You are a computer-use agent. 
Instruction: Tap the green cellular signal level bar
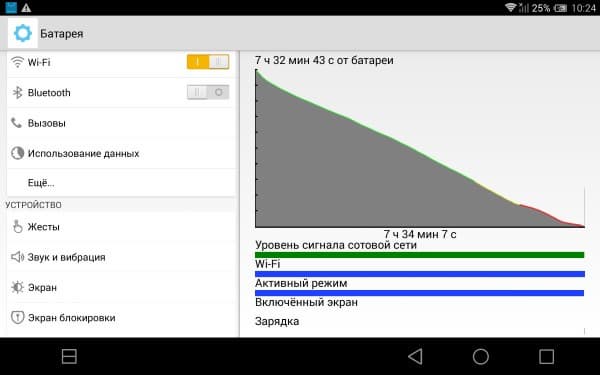[x=419, y=255]
